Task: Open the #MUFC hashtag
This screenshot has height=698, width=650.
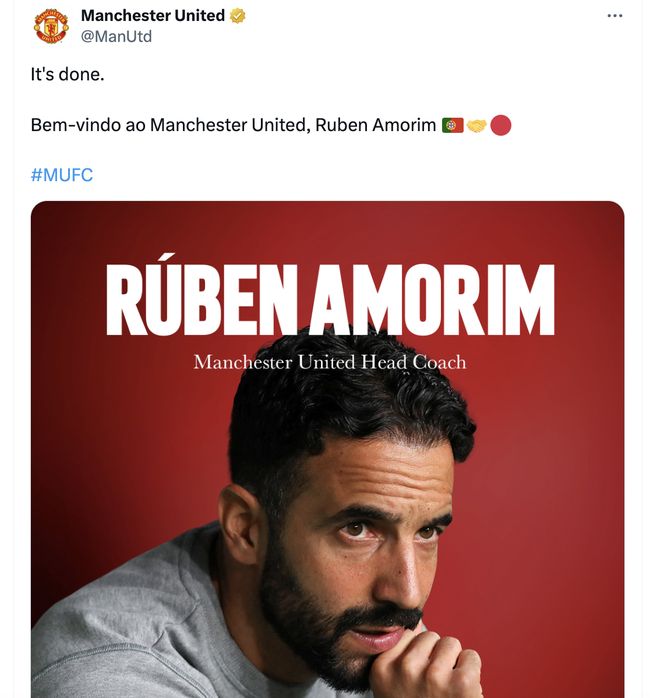Action: [x=62, y=176]
